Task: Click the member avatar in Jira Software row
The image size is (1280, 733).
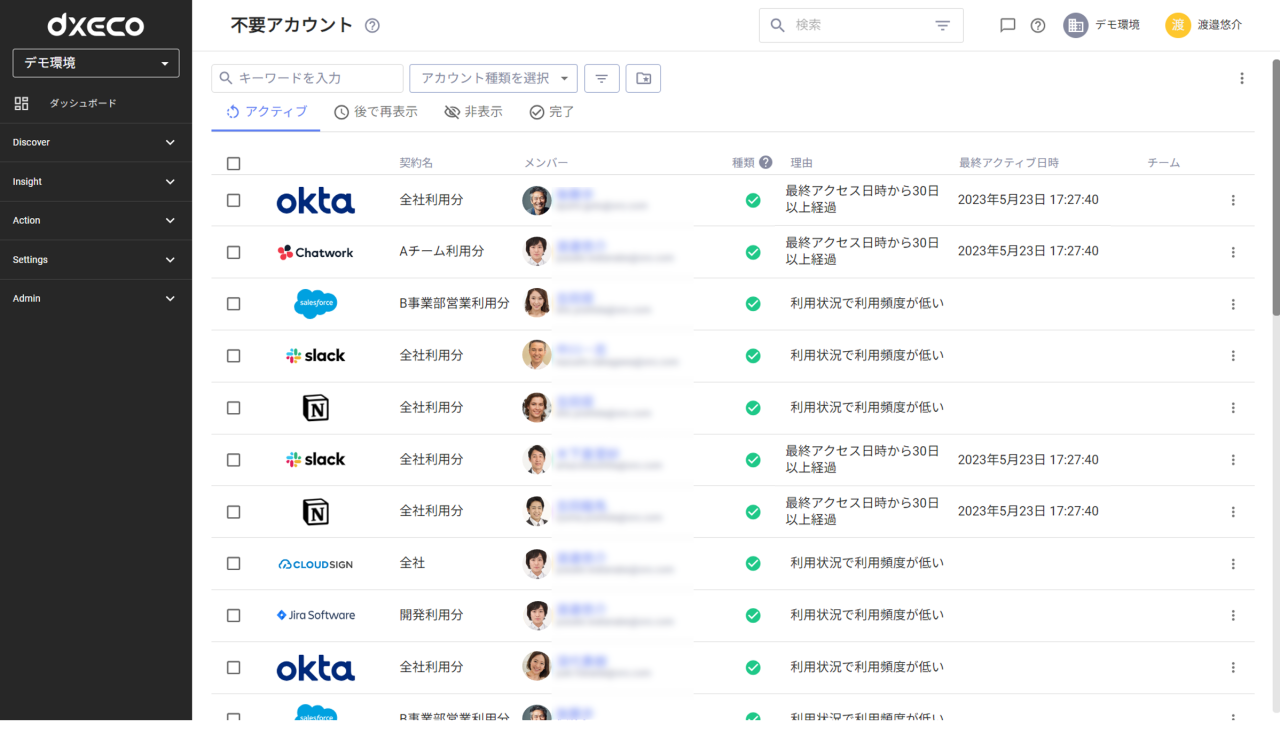Action: tap(537, 616)
